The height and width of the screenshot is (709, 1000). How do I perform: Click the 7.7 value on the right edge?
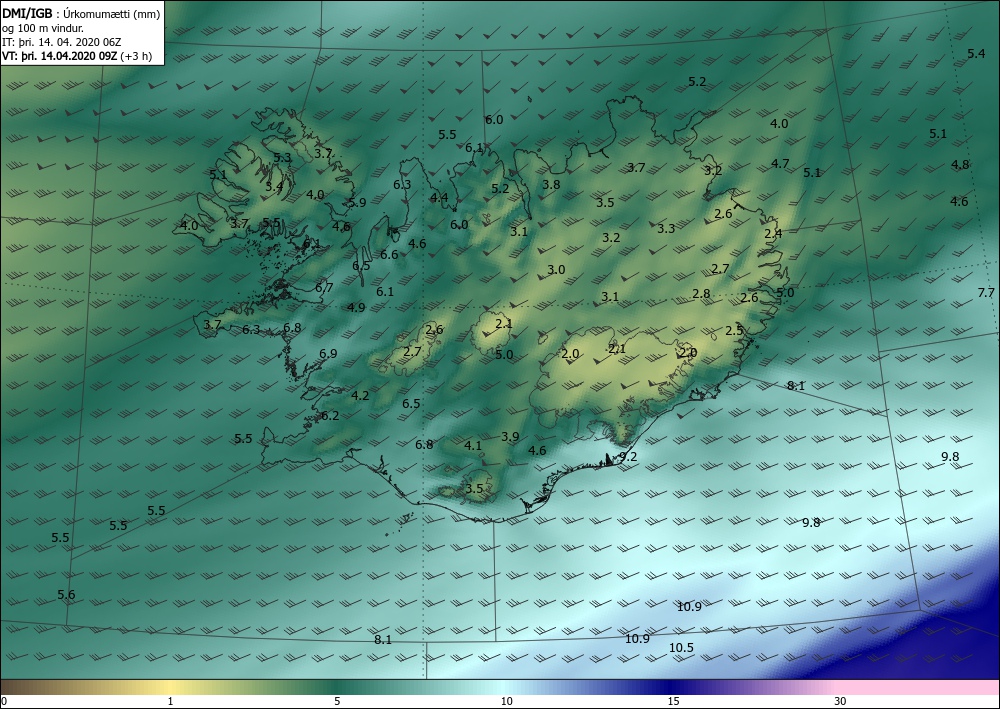tap(986, 293)
